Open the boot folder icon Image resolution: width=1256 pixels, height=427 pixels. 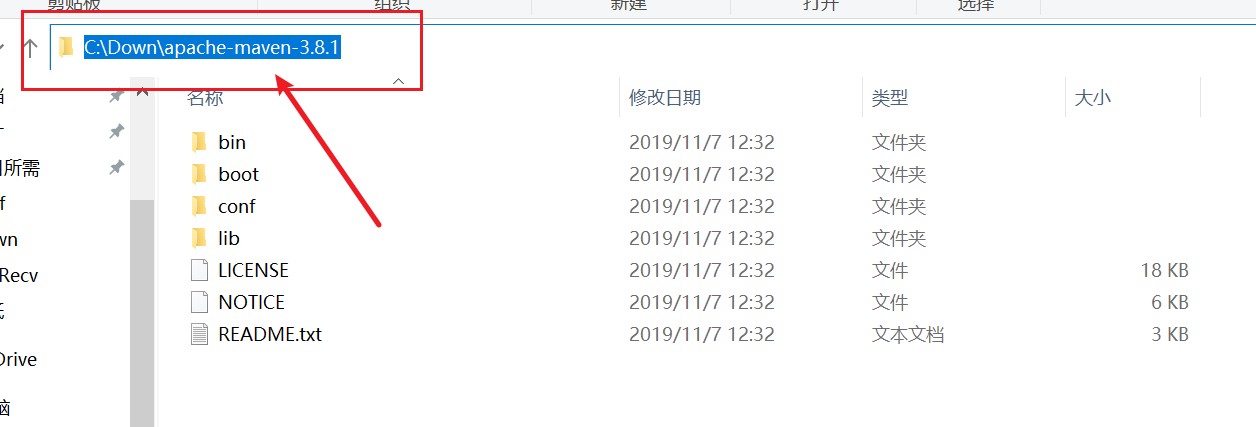(199, 174)
